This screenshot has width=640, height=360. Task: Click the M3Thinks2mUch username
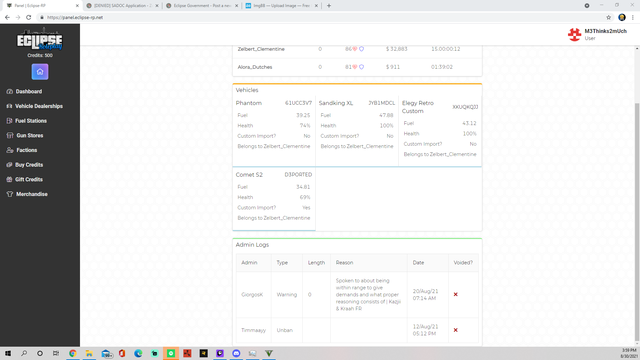[x=605, y=31]
